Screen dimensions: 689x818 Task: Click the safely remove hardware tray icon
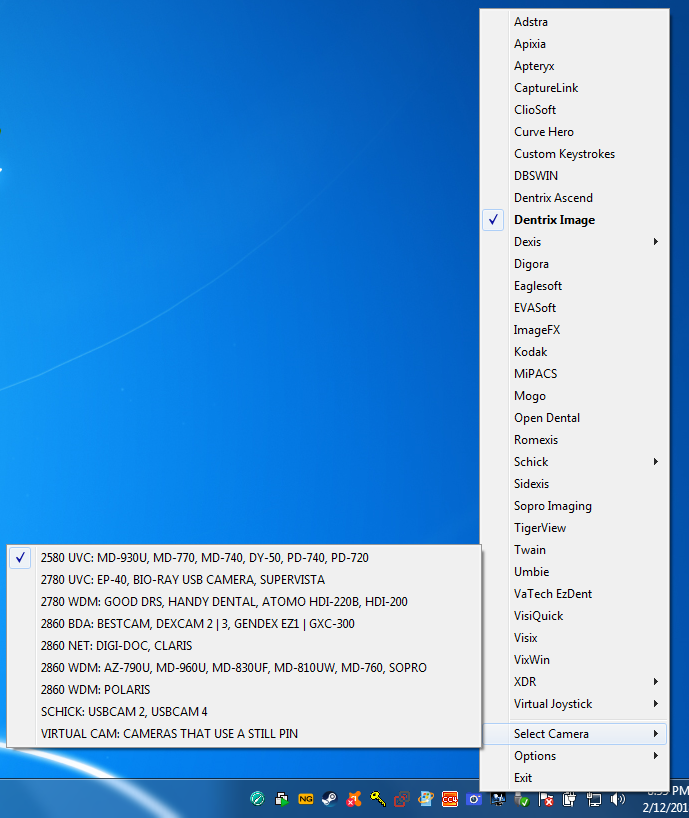pos(522,799)
